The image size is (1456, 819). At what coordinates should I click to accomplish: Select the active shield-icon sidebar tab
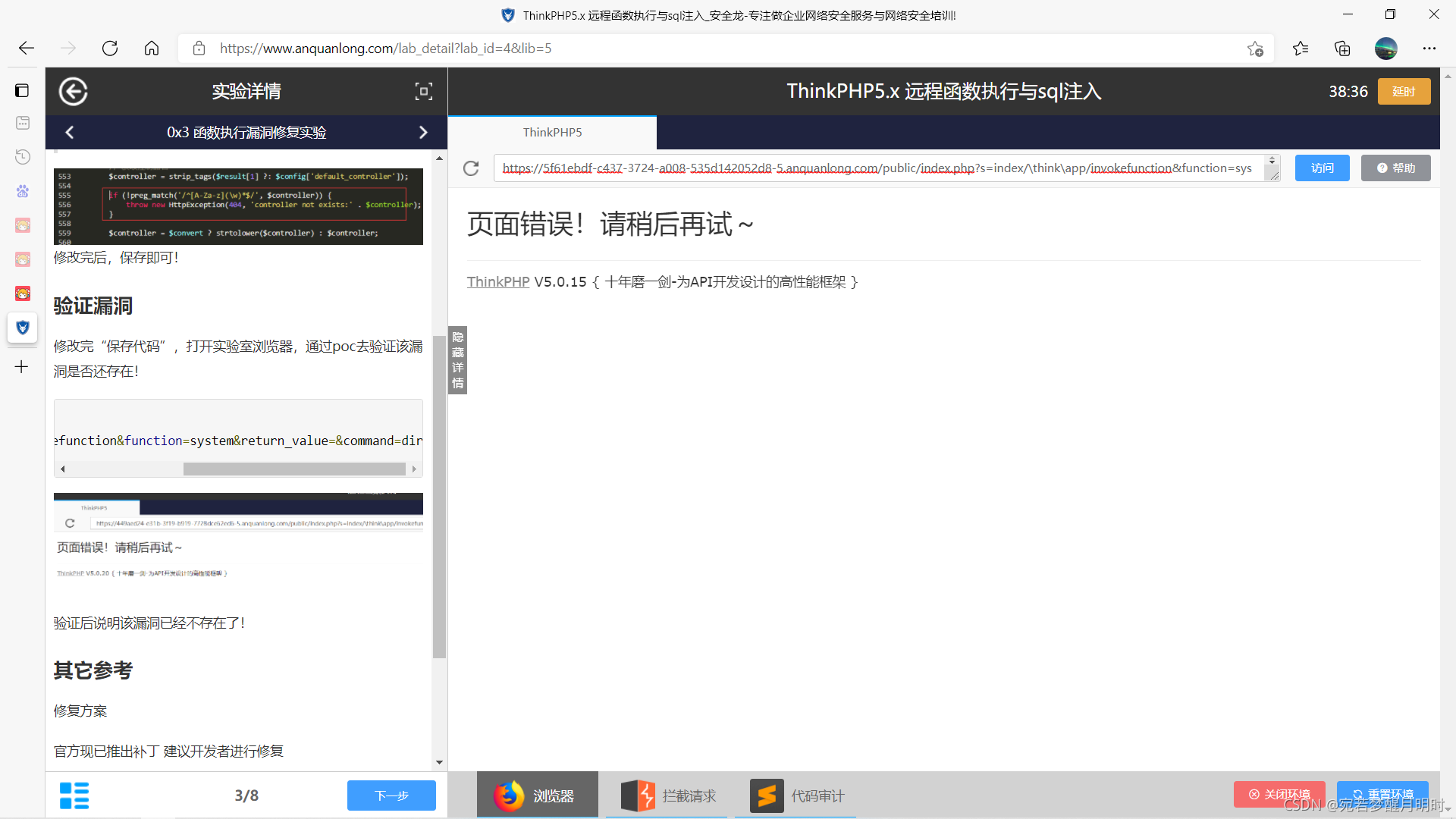click(23, 328)
